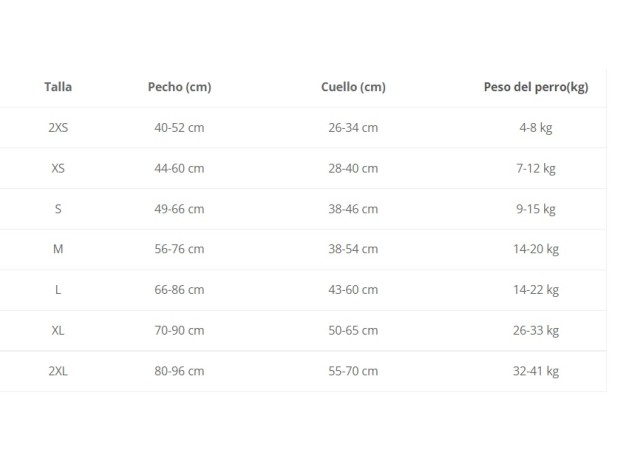Select the 28-40 cm neck measurement
This screenshot has height=469, width=629.
click(x=353, y=168)
